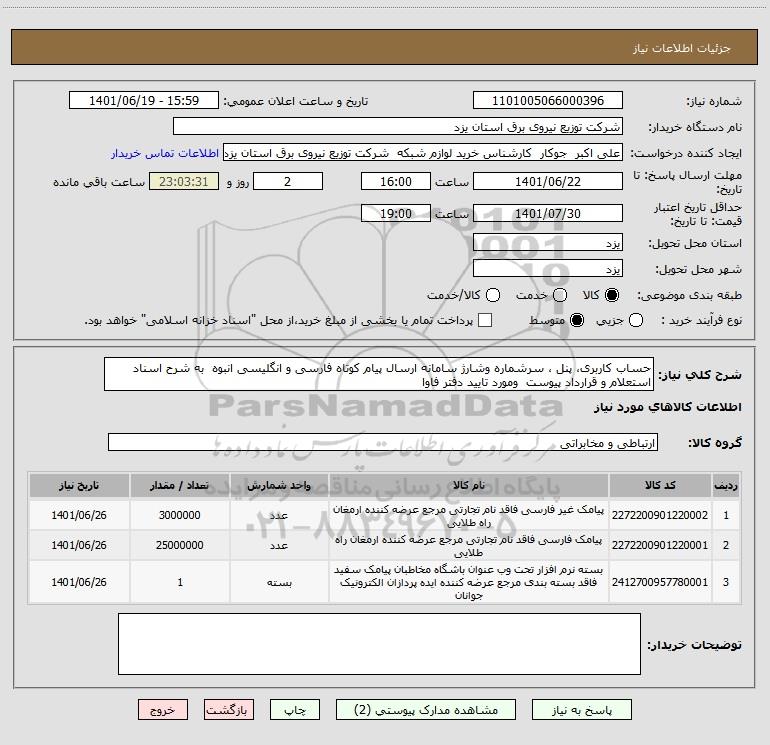Click the response deadline date 1401/06/22
770x745 pixels.
tap(548, 181)
